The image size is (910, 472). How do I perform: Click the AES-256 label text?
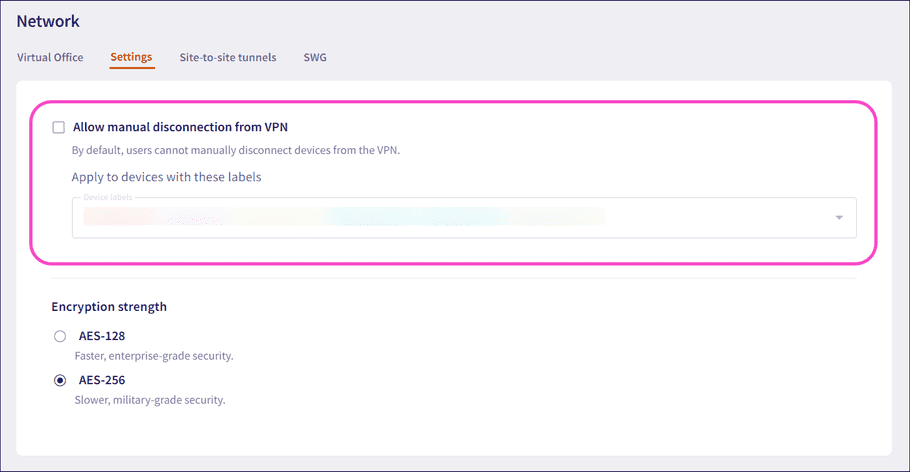102,380
